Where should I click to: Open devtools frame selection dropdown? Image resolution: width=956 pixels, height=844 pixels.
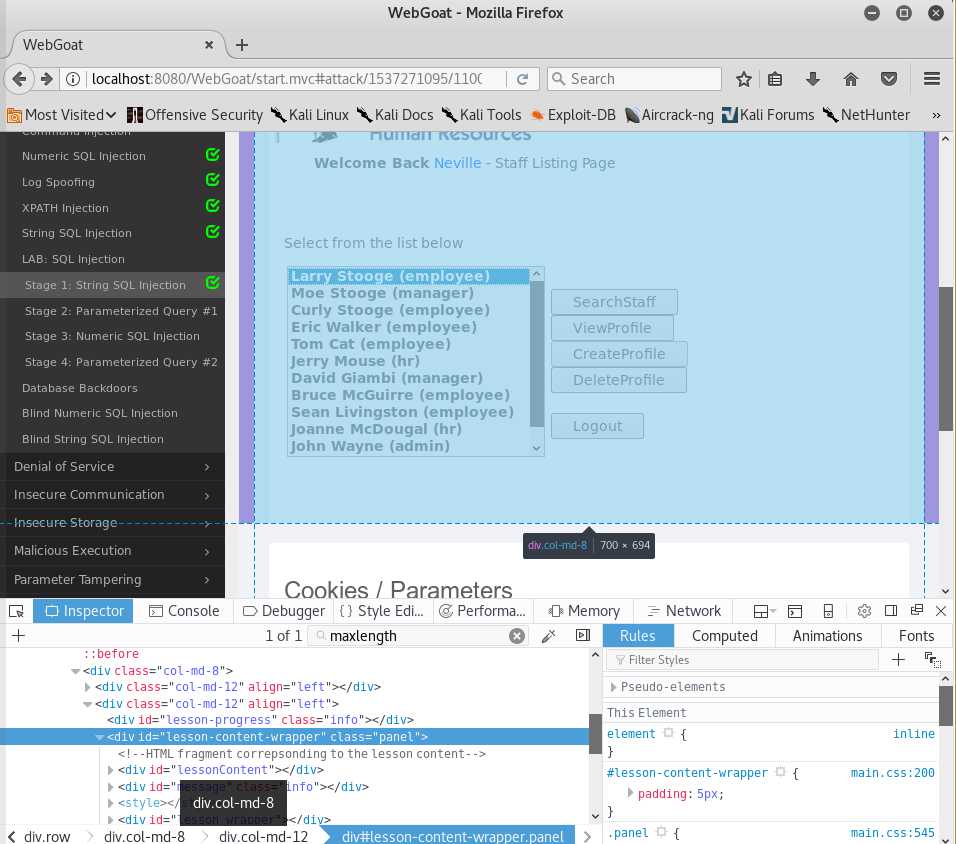click(764, 611)
